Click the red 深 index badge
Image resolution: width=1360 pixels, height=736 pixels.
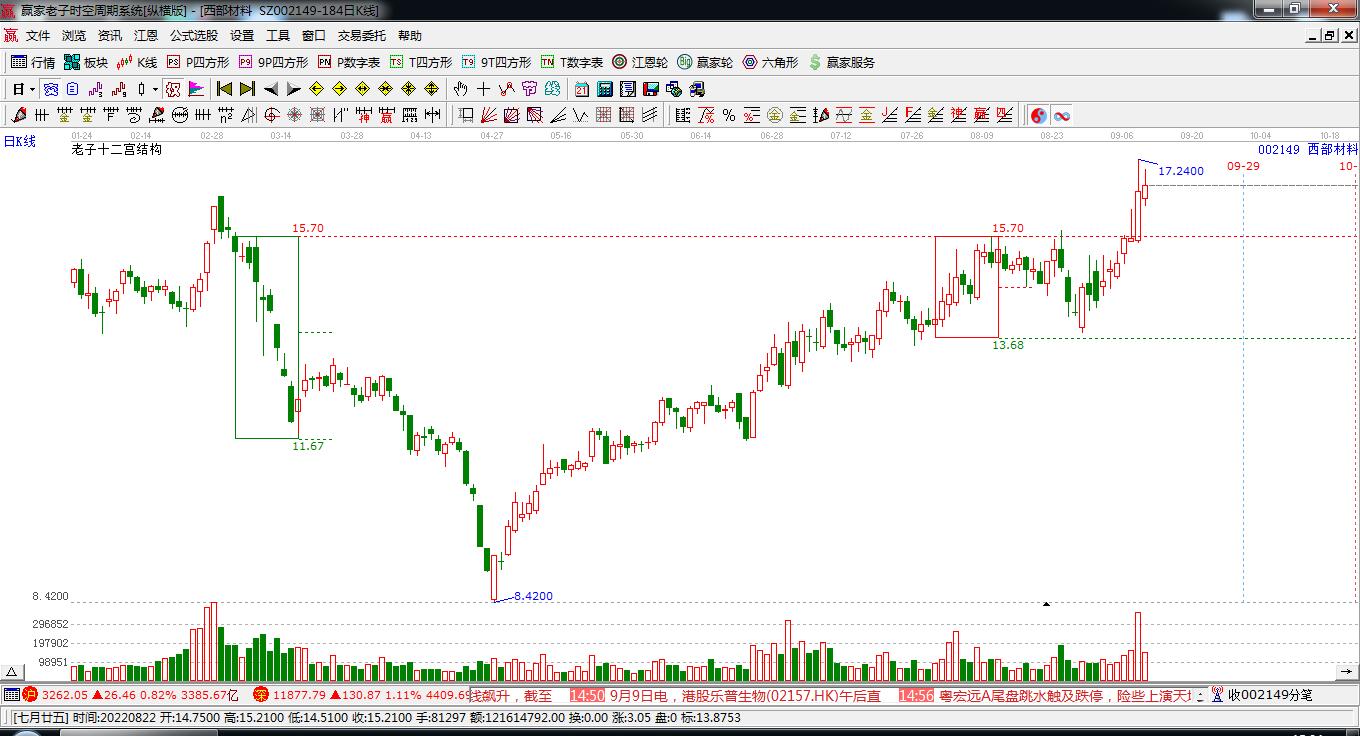(x=261, y=694)
